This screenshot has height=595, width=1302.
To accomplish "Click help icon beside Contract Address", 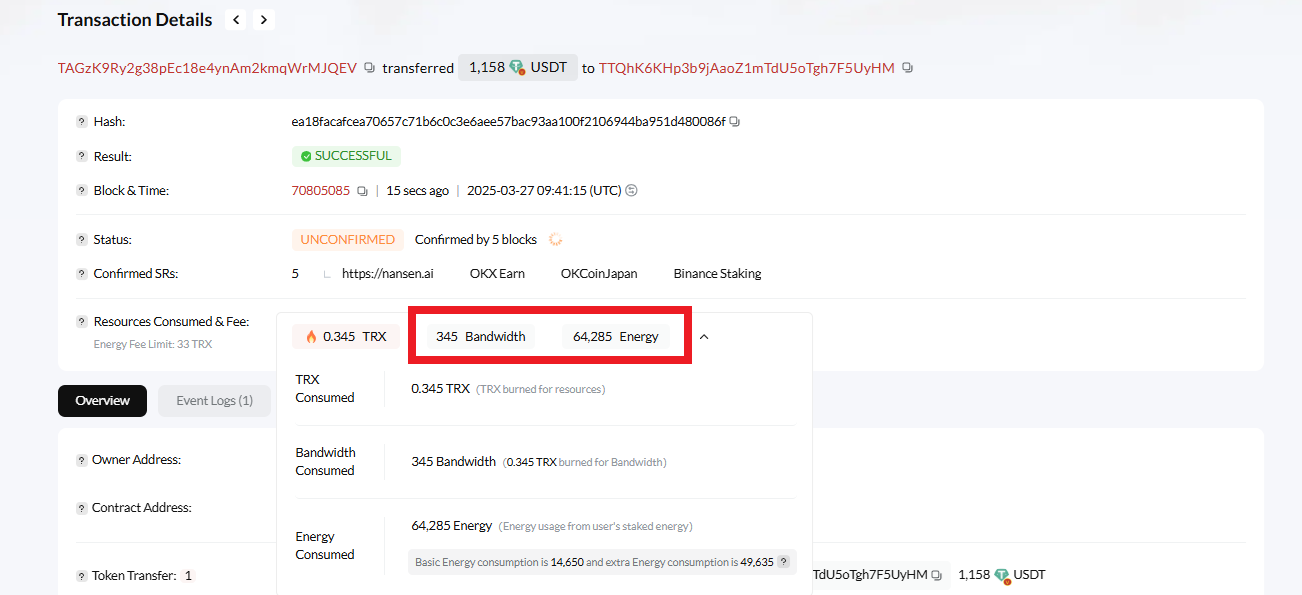I will 82,508.
